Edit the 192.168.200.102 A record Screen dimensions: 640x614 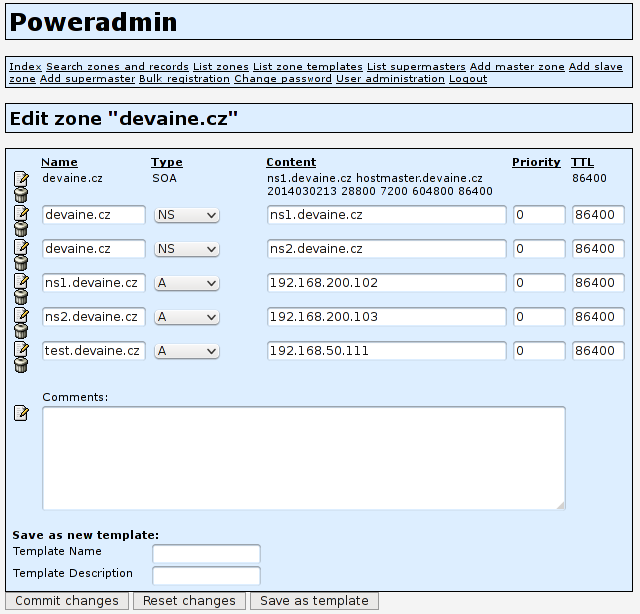tap(21, 281)
